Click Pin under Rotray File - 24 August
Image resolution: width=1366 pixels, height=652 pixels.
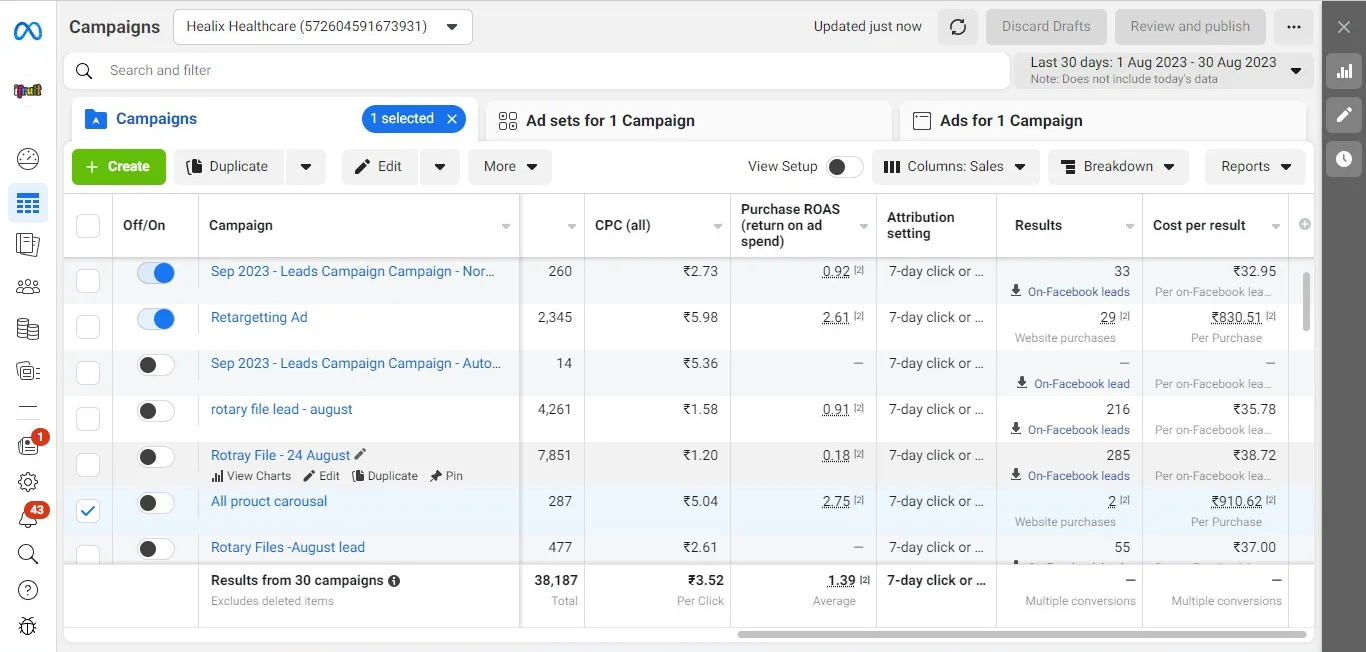tap(446, 476)
